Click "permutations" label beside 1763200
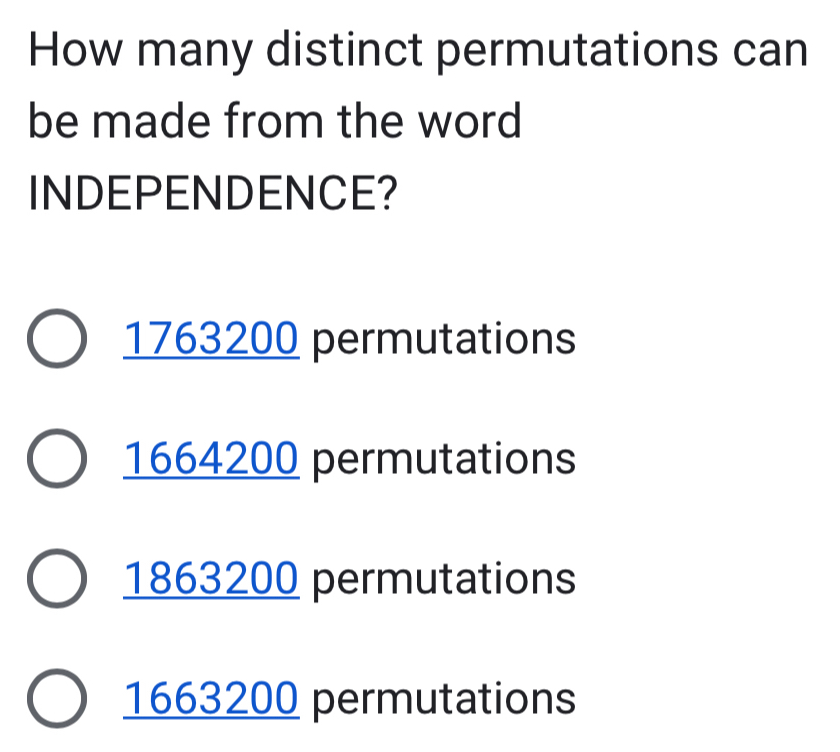This screenshot has width=840, height=752. [445, 340]
